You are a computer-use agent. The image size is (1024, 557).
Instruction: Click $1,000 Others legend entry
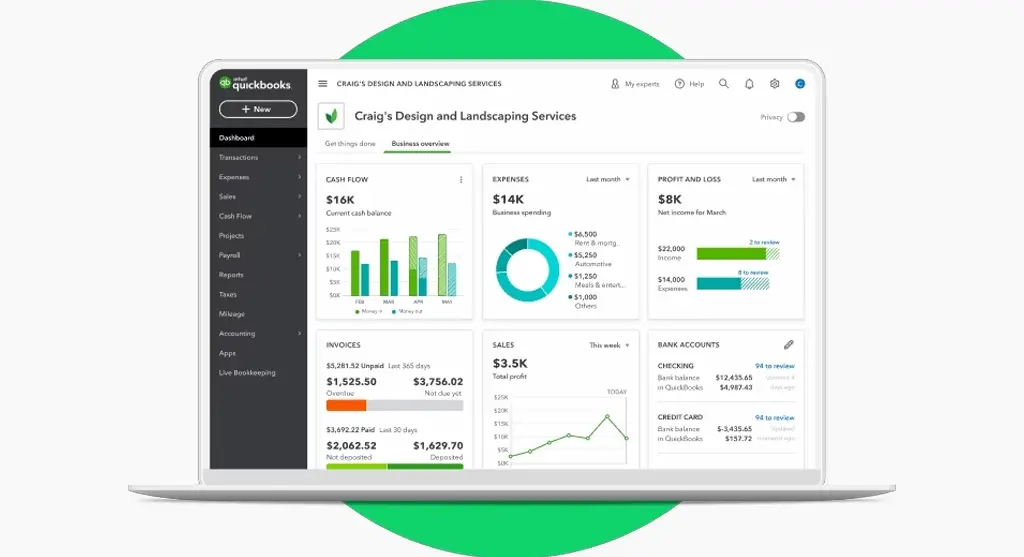click(x=583, y=301)
